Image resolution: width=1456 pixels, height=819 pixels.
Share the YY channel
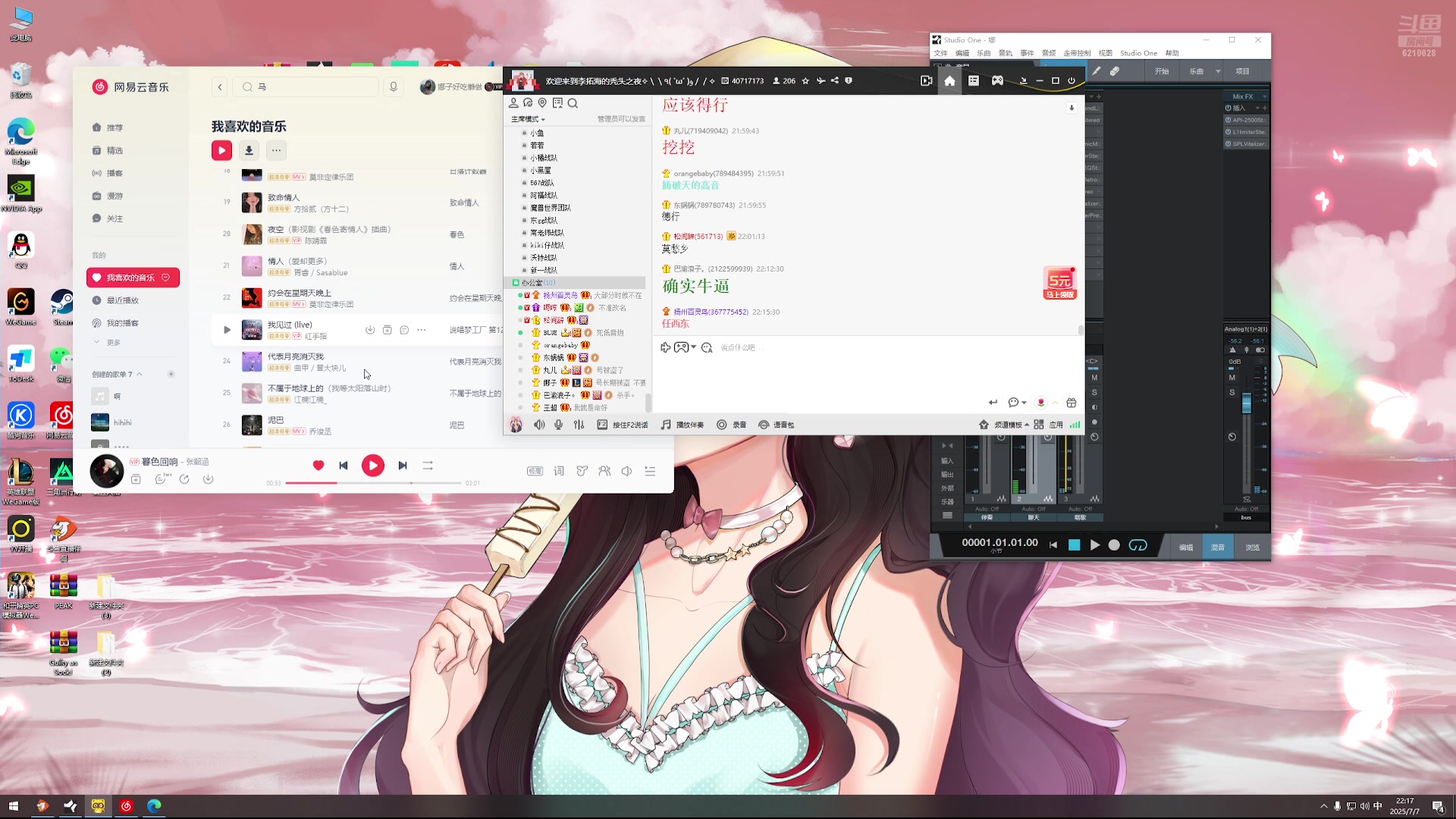pyautogui.click(x=834, y=80)
